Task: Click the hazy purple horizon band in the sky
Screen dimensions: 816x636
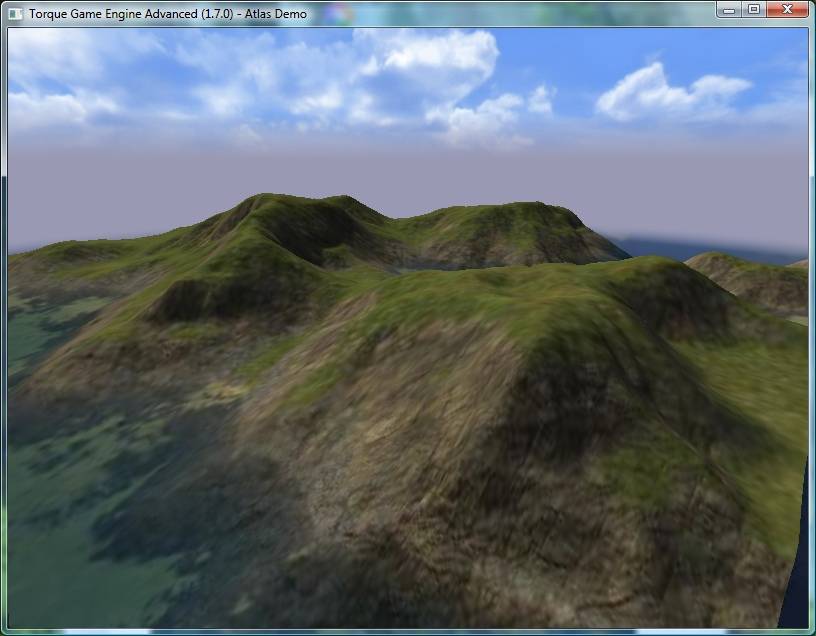Action: click(400, 170)
